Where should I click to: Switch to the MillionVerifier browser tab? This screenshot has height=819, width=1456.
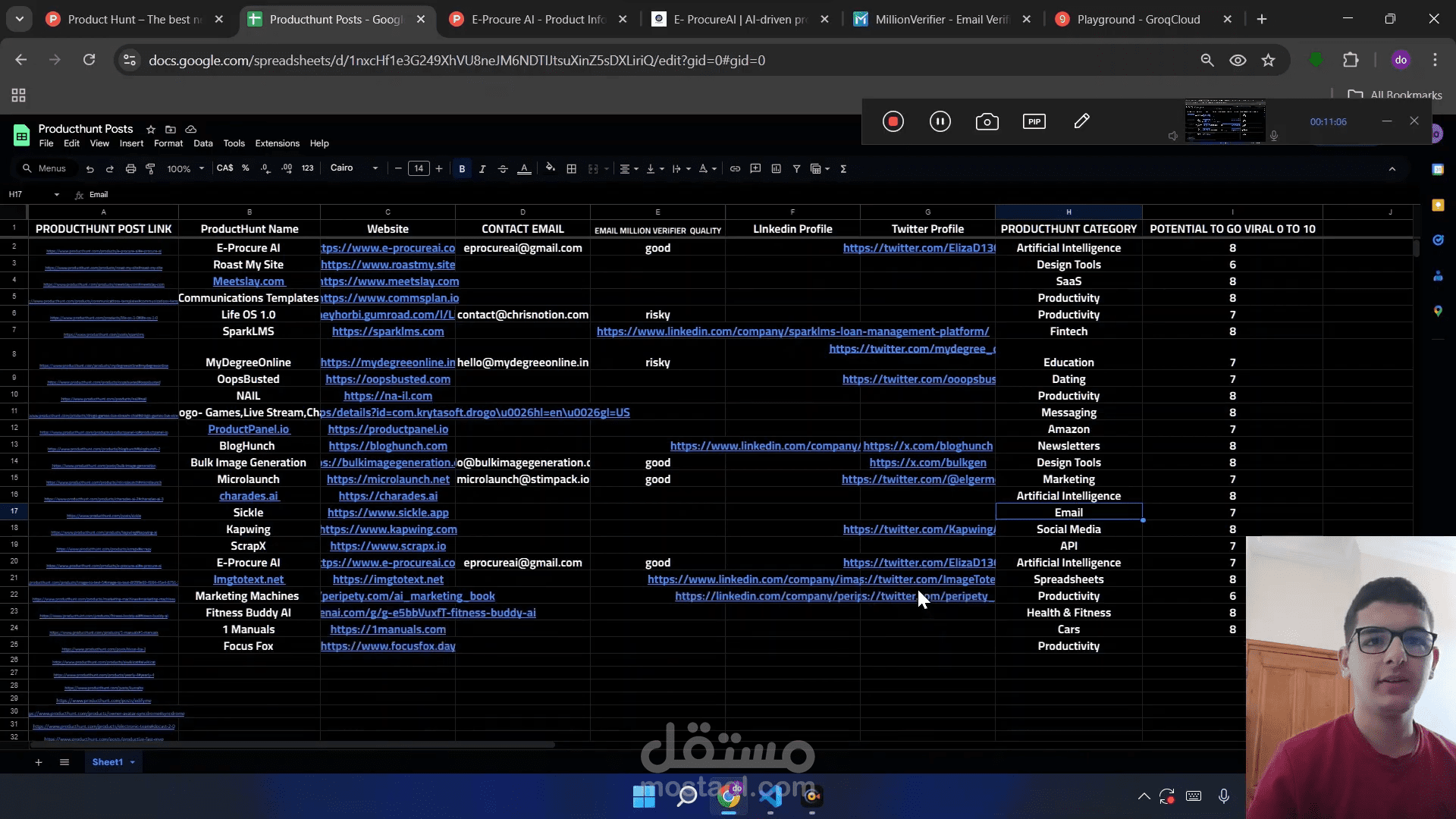click(x=943, y=20)
